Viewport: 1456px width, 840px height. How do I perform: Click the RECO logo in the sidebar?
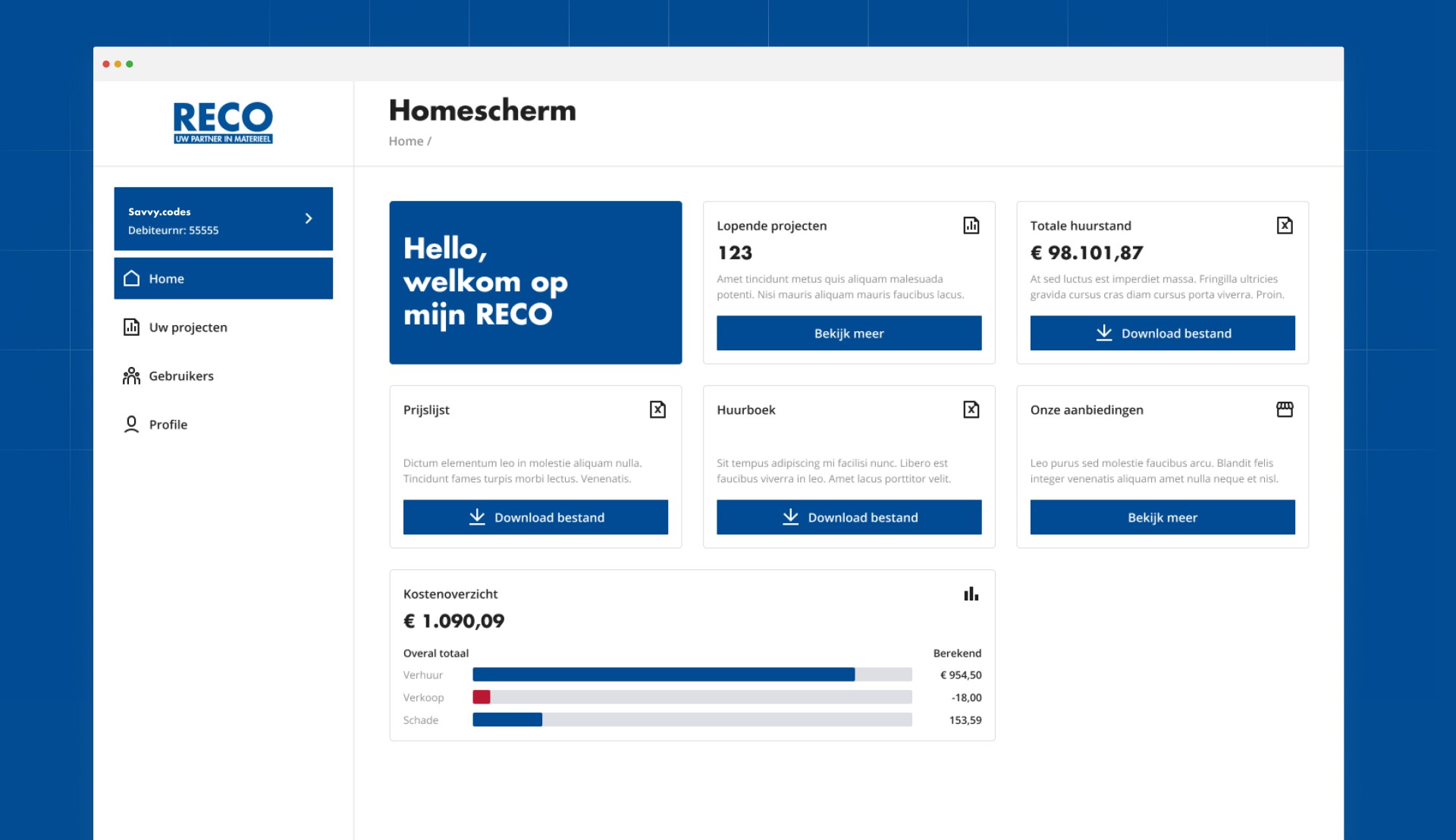click(x=223, y=122)
